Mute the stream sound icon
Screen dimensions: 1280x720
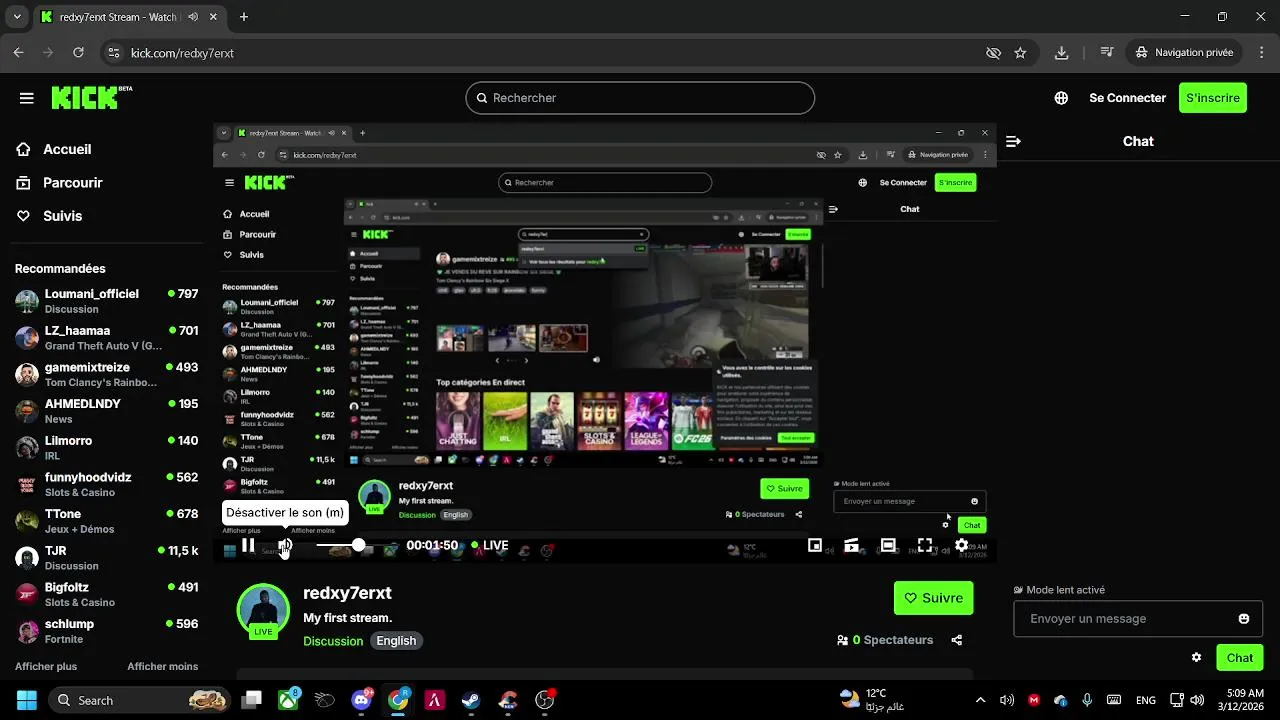(x=285, y=545)
